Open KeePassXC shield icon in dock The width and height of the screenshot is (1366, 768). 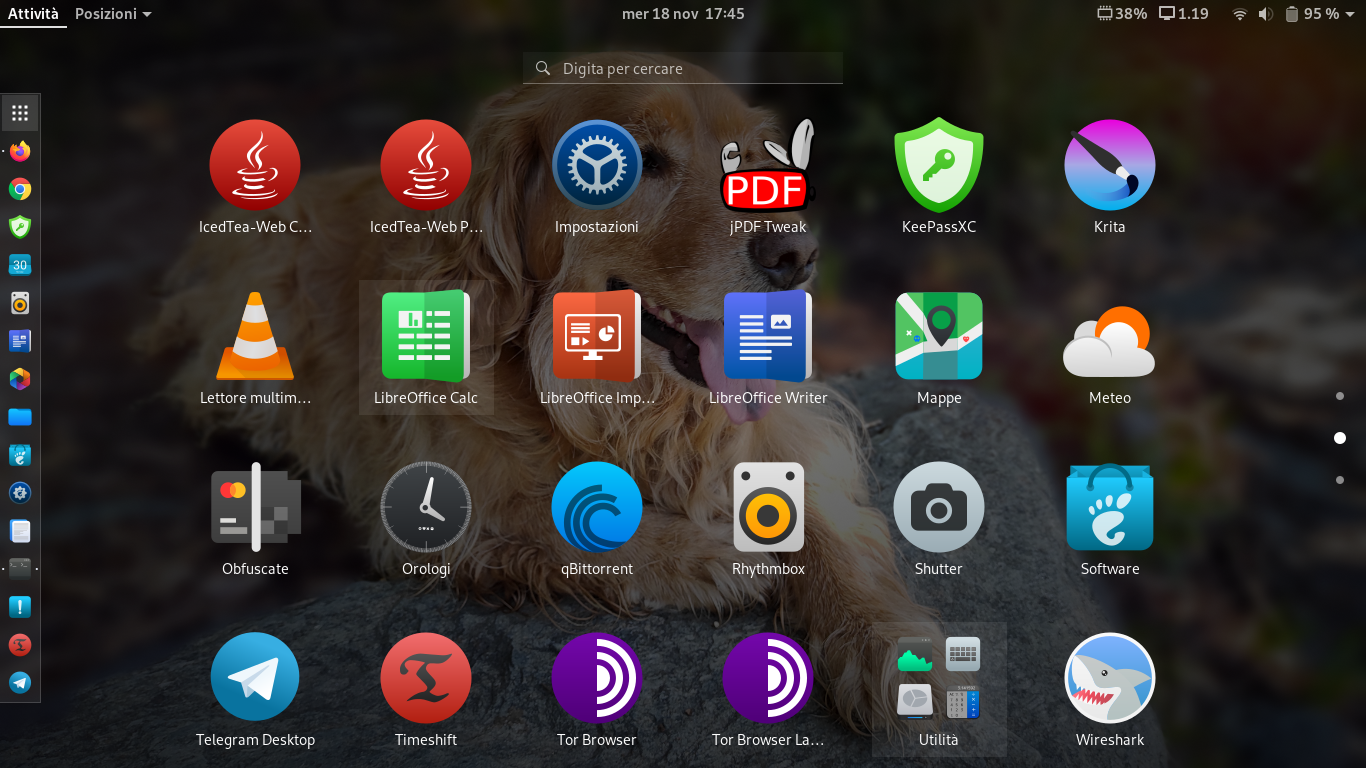[x=20, y=227]
